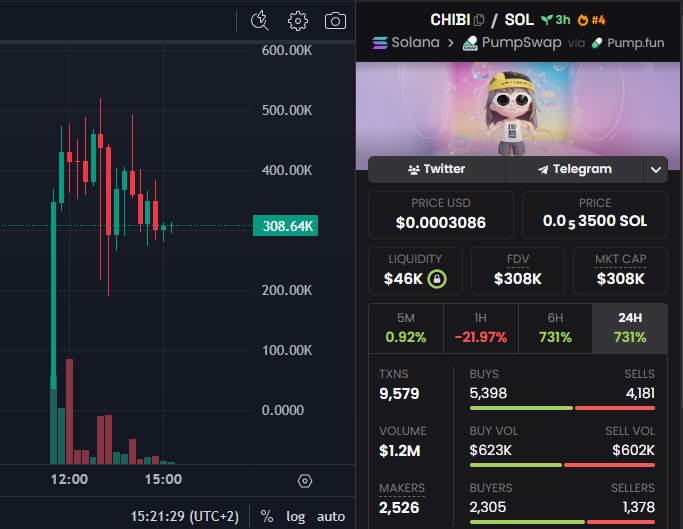Click the buyers versus sellers ratio bar
The height and width of the screenshot is (529, 683).
tap(562, 522)
